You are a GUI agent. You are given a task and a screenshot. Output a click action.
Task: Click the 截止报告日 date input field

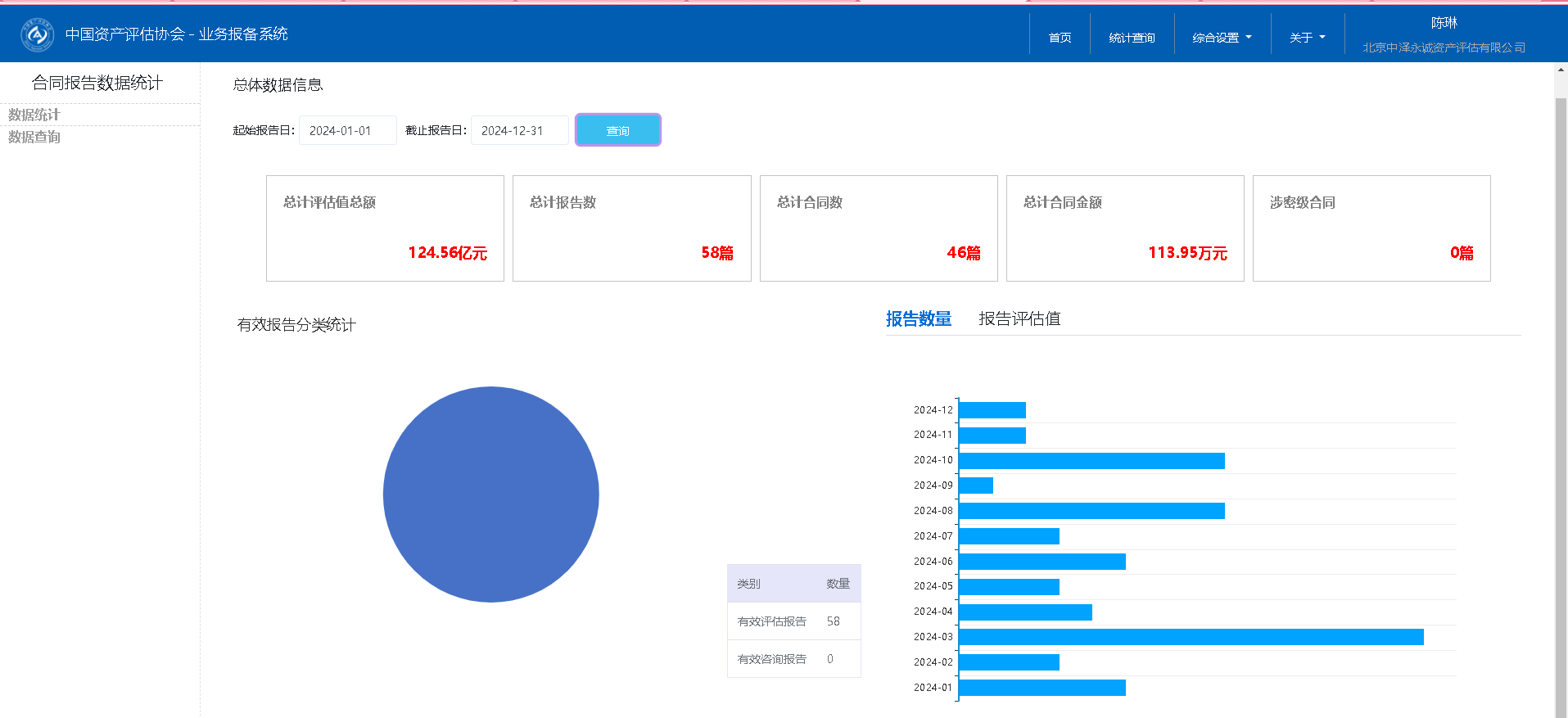(x=519, y=130)
